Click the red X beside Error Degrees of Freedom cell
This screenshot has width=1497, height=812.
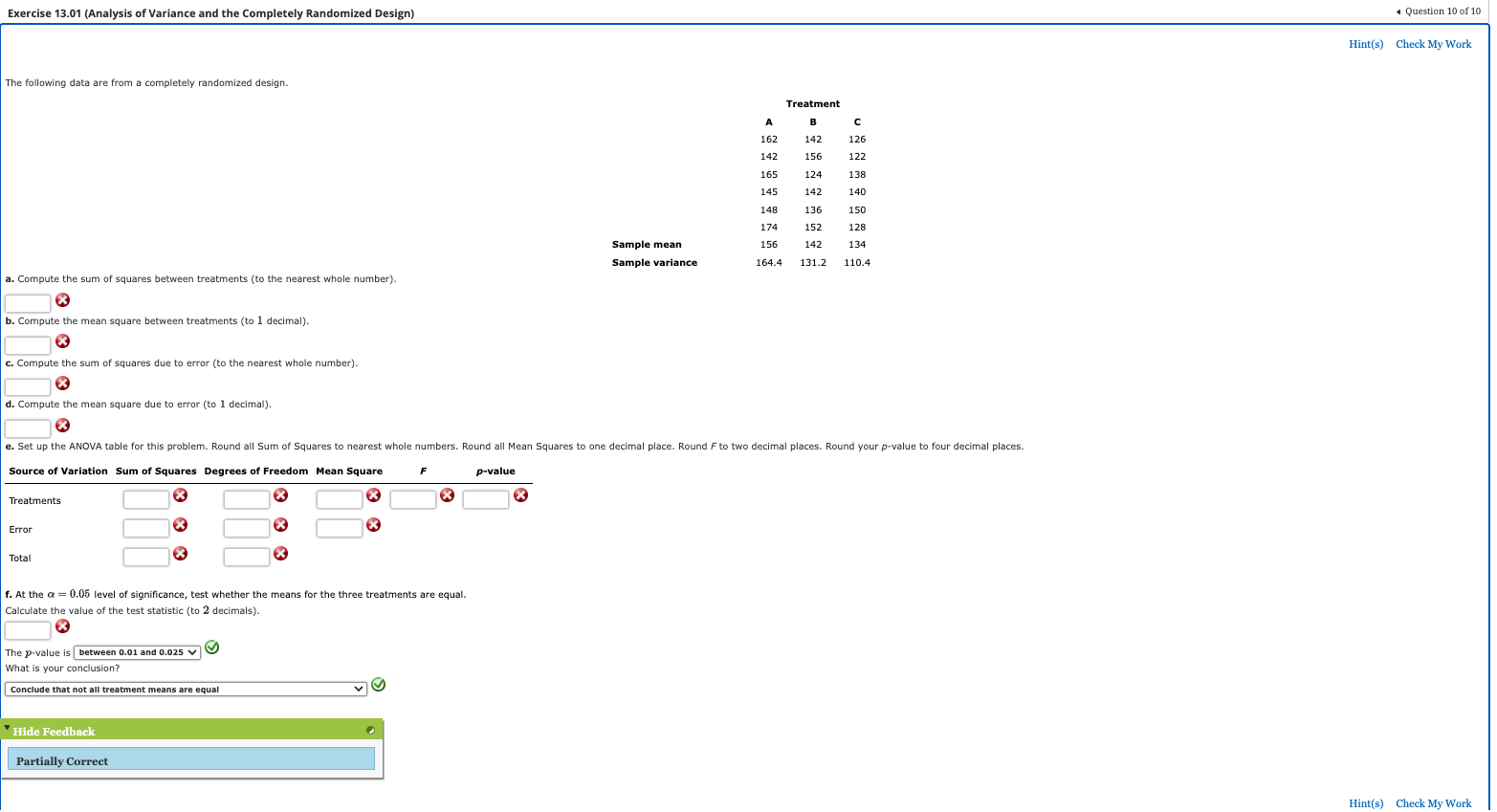tap(281, 525)
